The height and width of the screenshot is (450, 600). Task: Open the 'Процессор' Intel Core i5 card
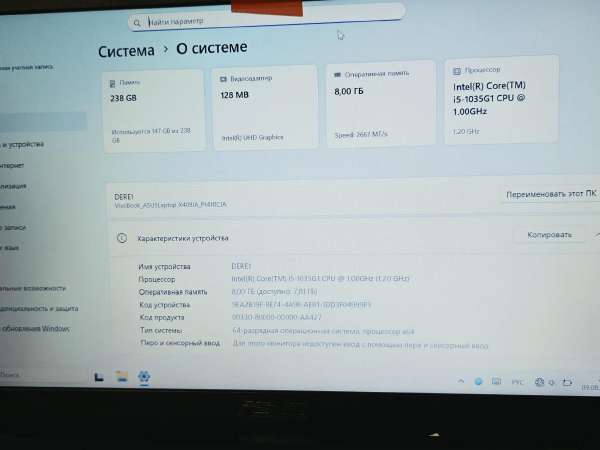pos(501,100)
